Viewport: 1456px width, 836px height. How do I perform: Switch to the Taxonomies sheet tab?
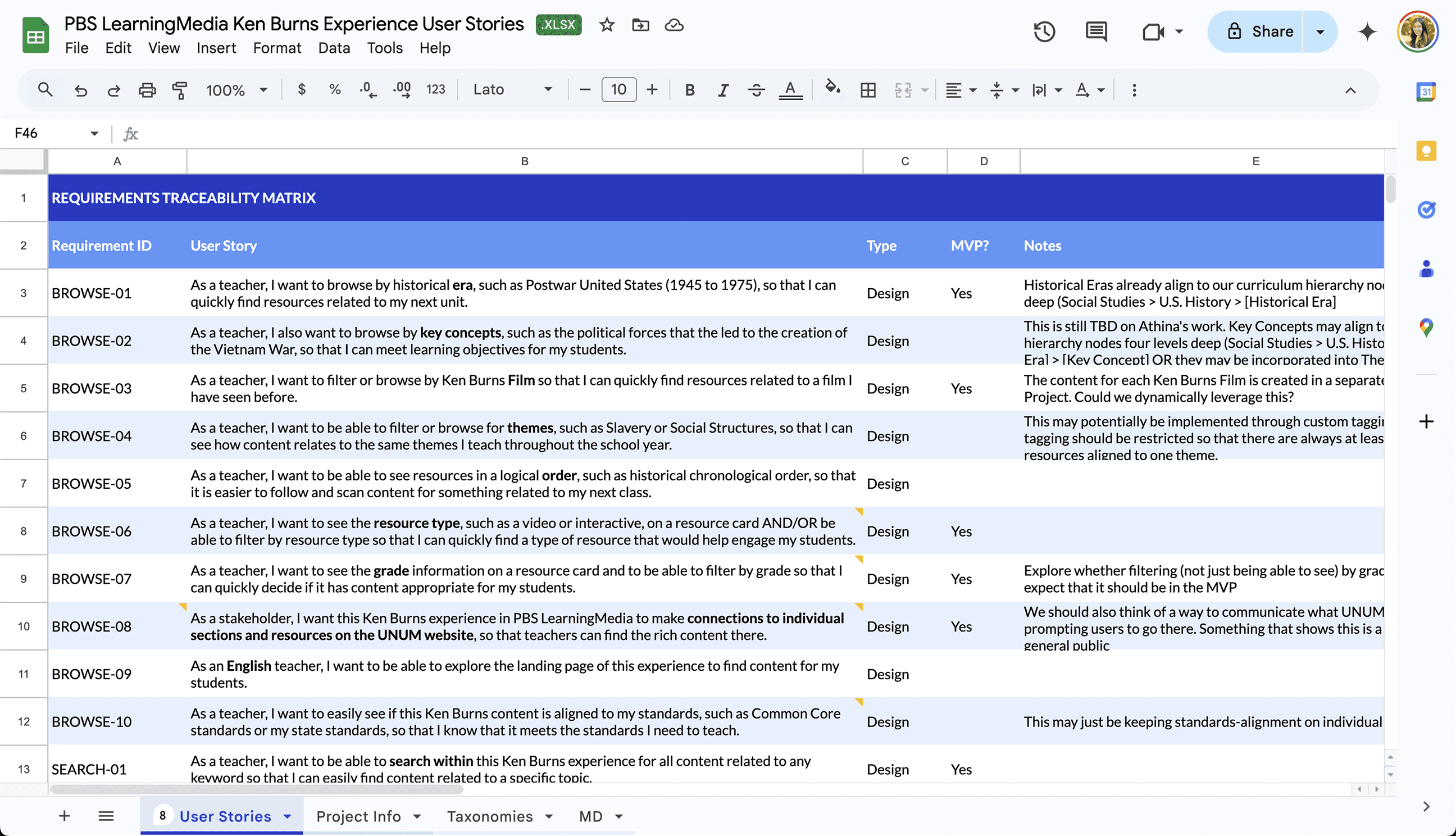[x=489, y=816]
